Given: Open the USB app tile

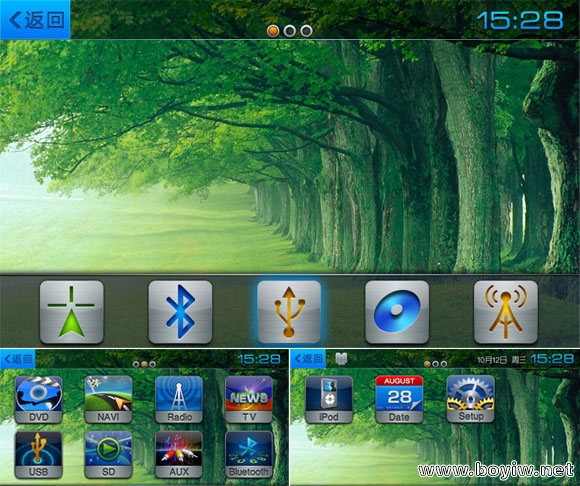Looking at the screenshot, I should (x=38, y=455).
